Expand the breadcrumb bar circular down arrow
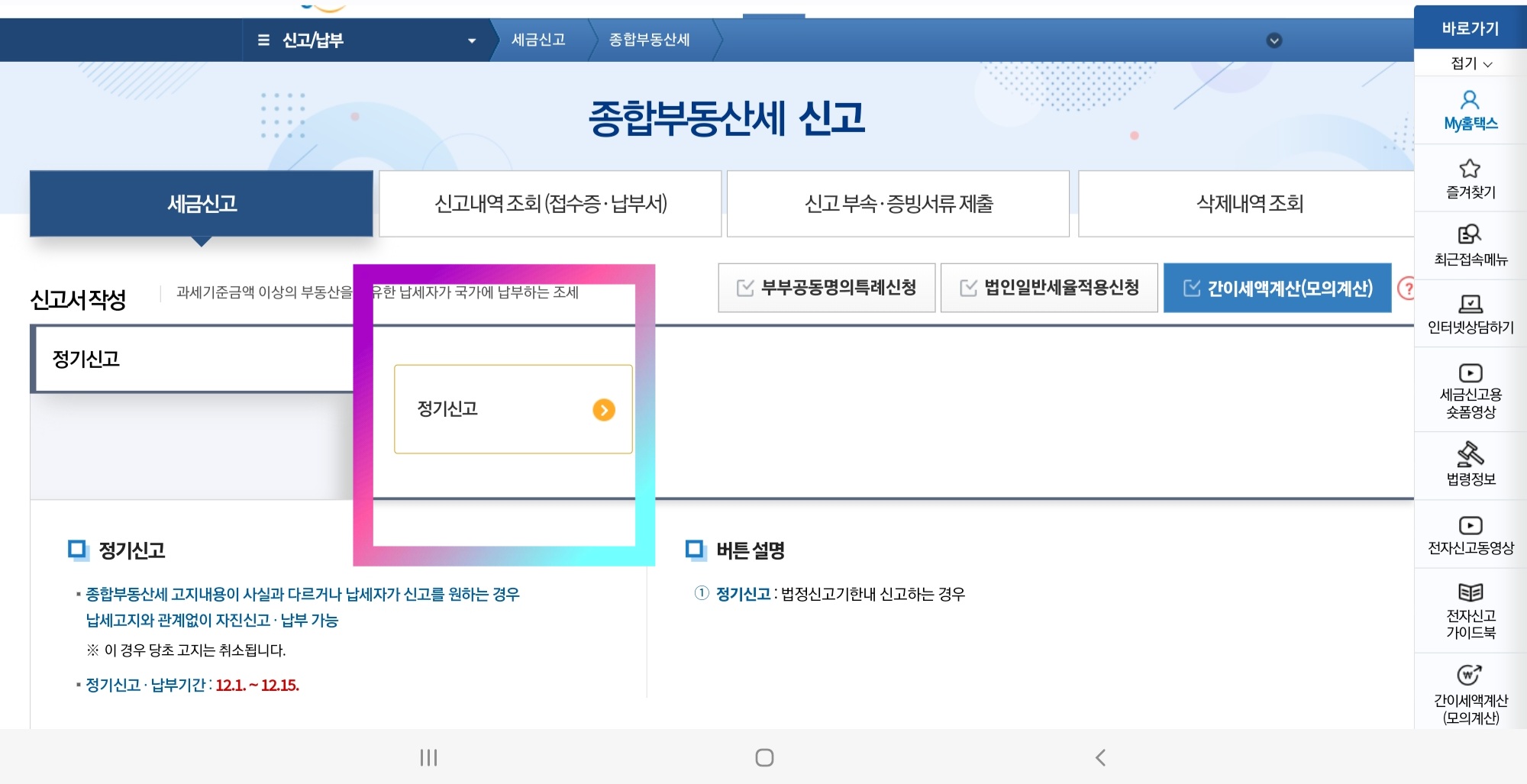Screen dimensions: 1527x784 tap(1274, 40)
